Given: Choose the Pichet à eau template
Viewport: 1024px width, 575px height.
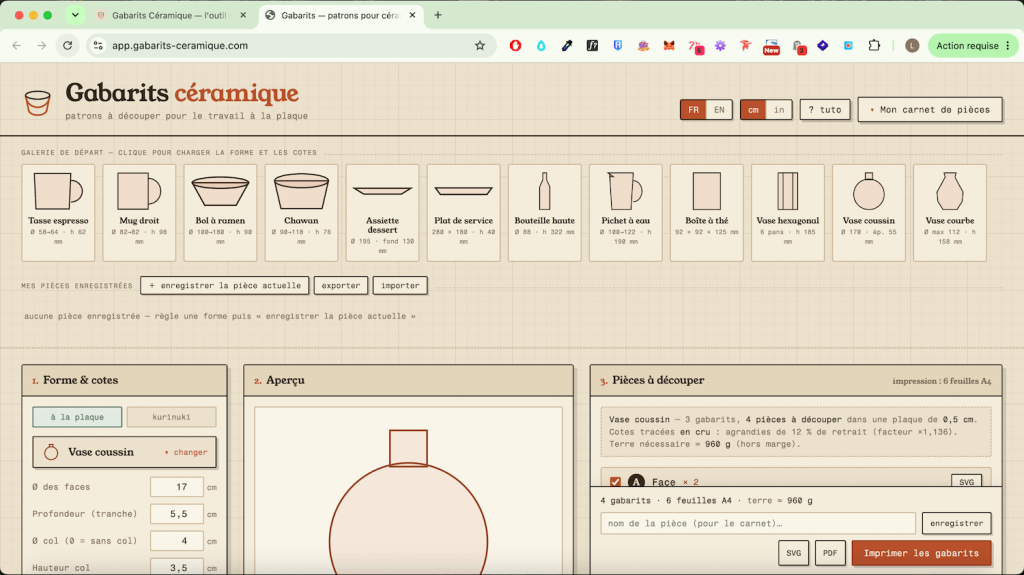Looking at the screenshot, I should pos(625,212).
